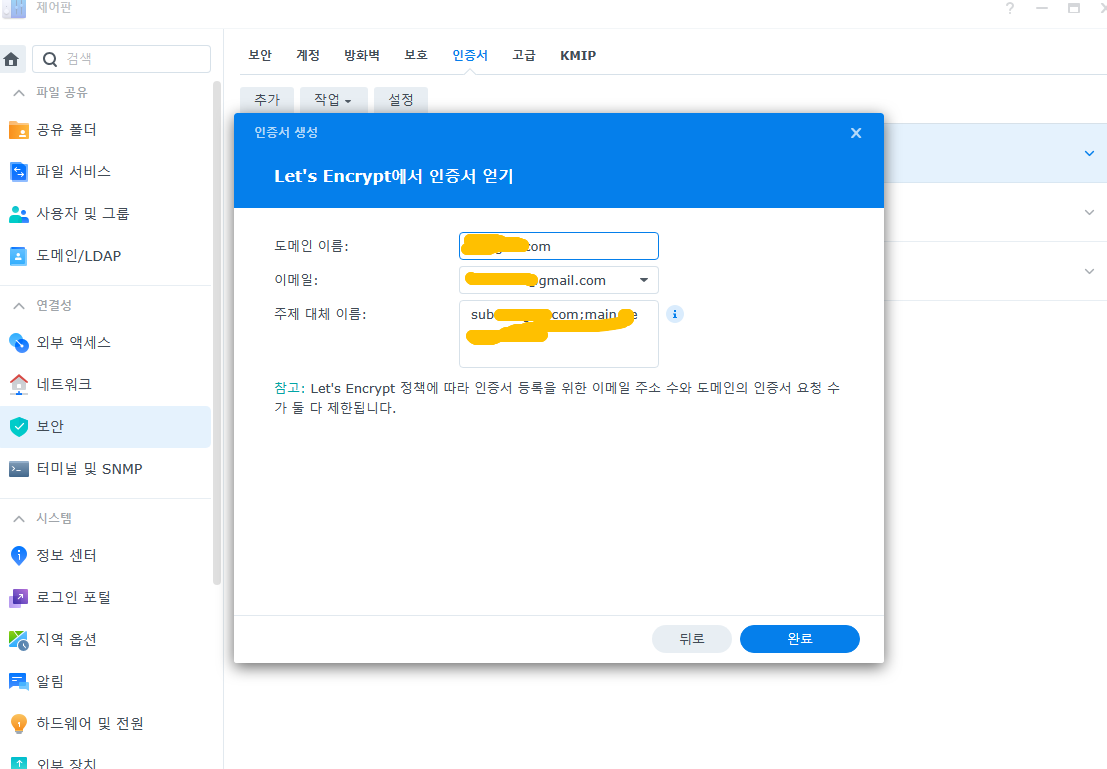The image size is (1107, 769).
Task: Expand the third certificate row chevron
Action: click(x=1089, y=271)
